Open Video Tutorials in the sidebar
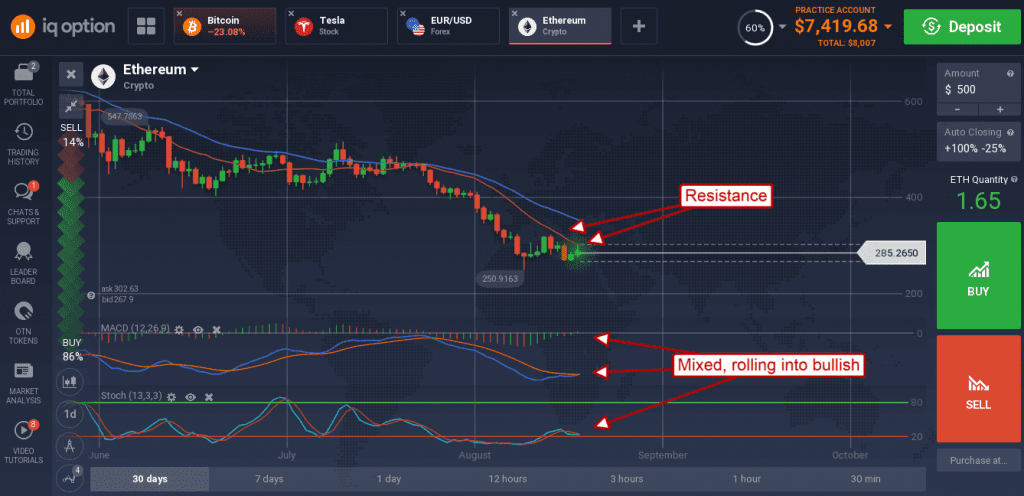 point(24,442)
